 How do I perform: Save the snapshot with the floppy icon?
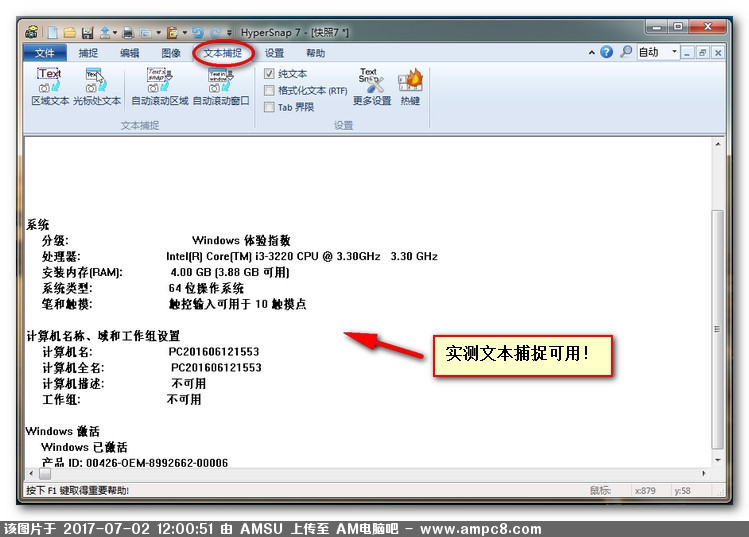(x=87, y=32)
